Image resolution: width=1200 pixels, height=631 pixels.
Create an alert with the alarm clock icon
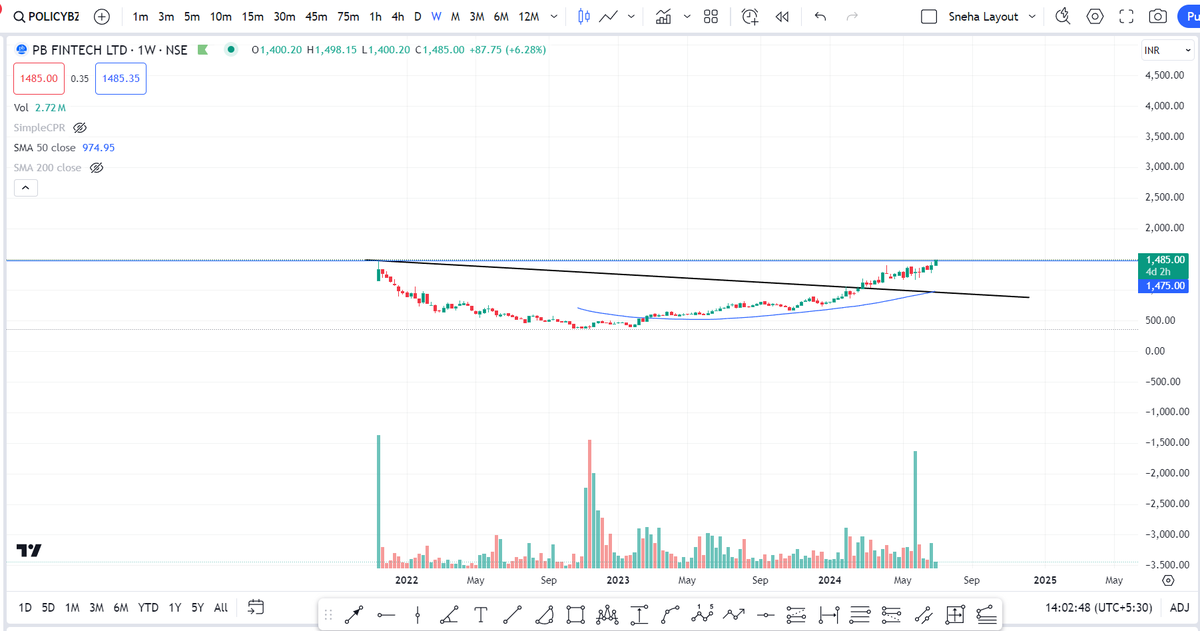click(751, 17)
